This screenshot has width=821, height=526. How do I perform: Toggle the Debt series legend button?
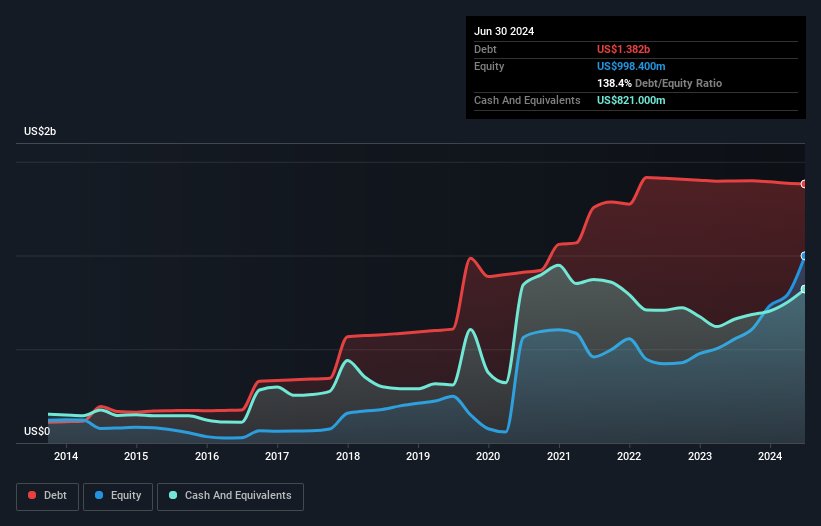click(47, 496)
